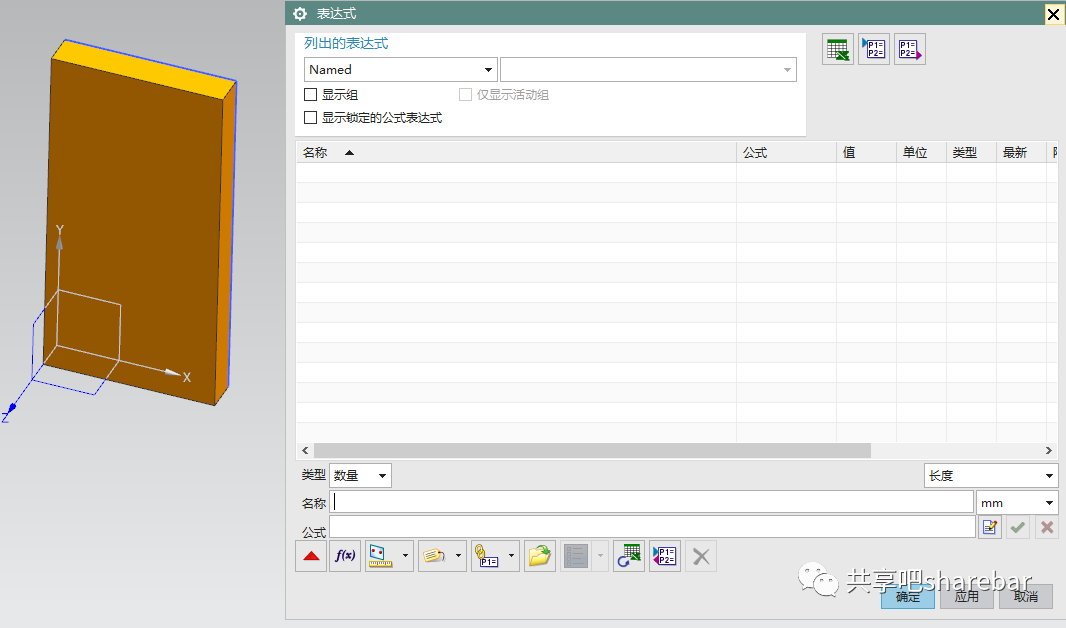Click the 公式 column header
This screenshot has width=1066, height=628.
pyautogui.click(x=786, y=152)
